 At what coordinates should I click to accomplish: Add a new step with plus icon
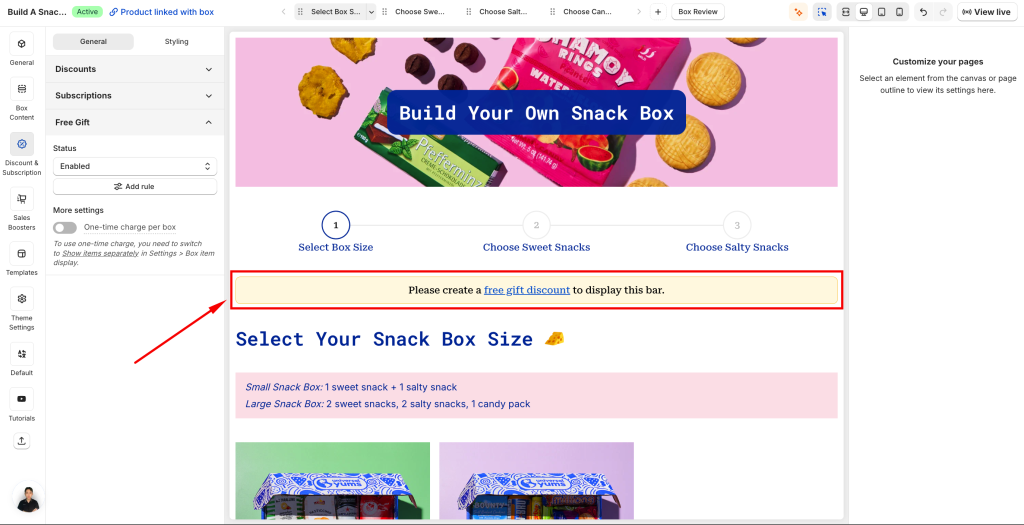658,12
